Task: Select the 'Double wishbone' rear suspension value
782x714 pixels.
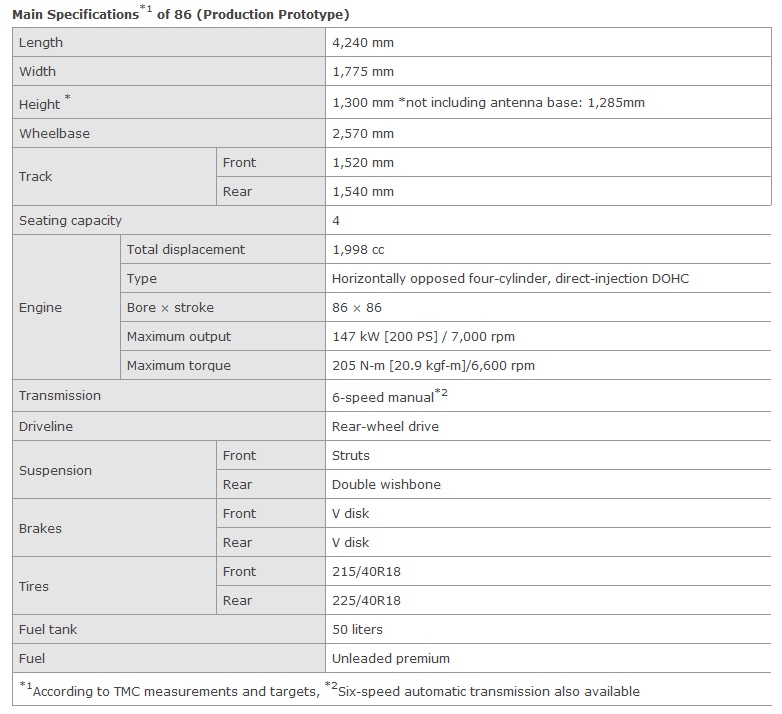Action: point(386,484)
